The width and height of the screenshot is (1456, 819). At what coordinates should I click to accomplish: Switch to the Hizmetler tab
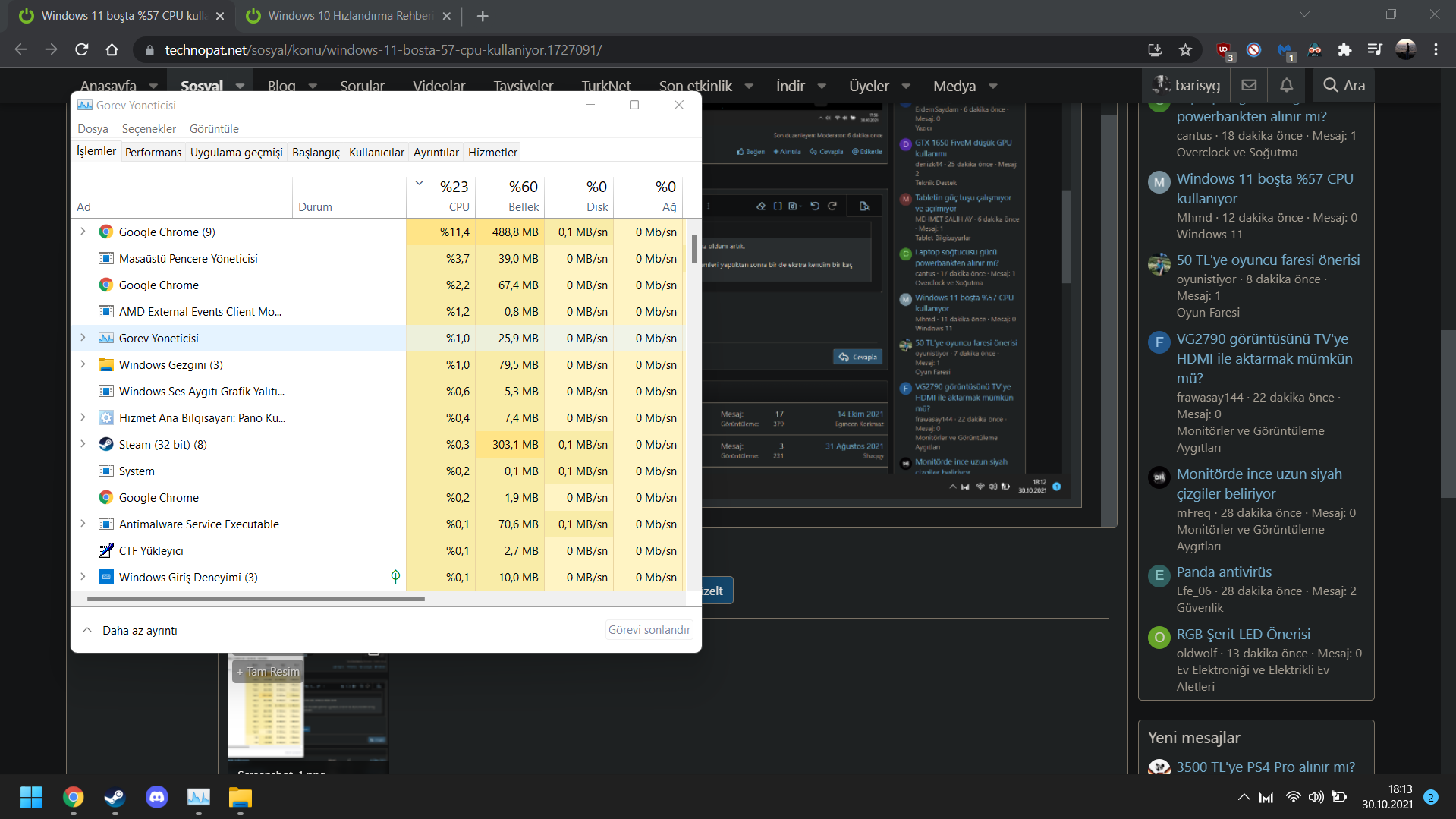pos(493,153)
